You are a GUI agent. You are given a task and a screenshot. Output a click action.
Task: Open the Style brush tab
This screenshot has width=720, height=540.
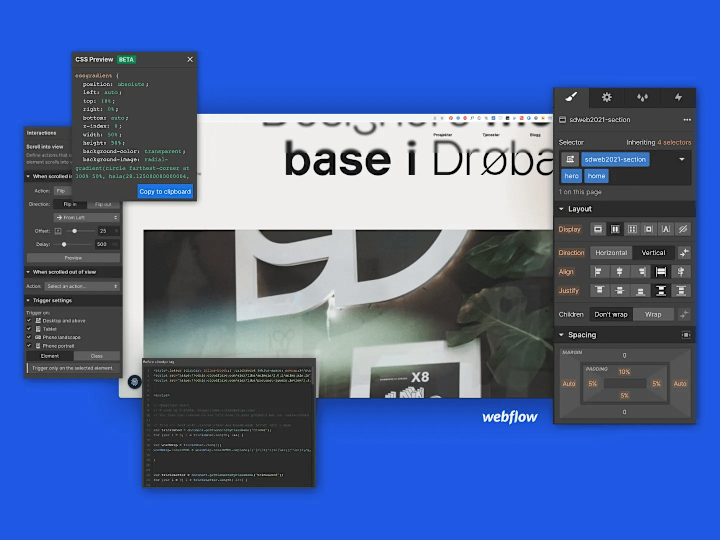point(571,97)
